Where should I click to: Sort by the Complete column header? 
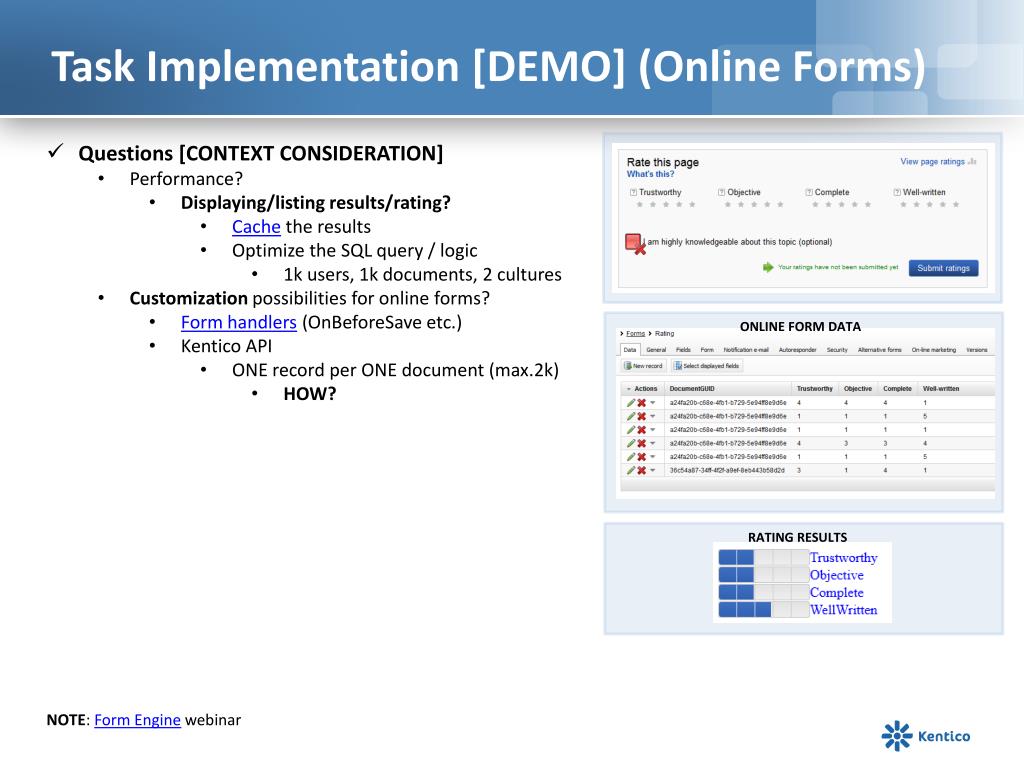[897, 389]
